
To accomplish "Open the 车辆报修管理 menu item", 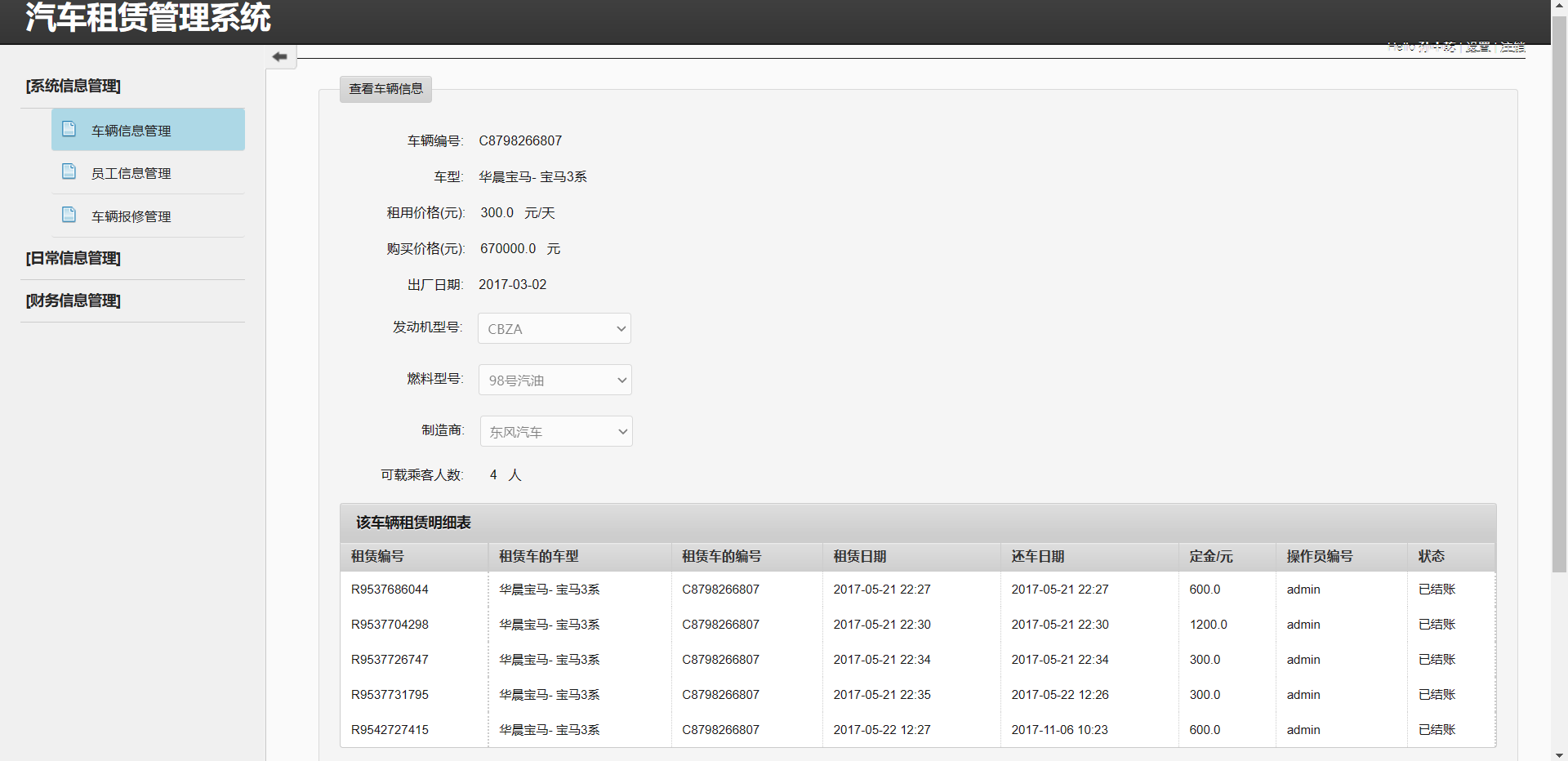I will click(x=148, y=216).
